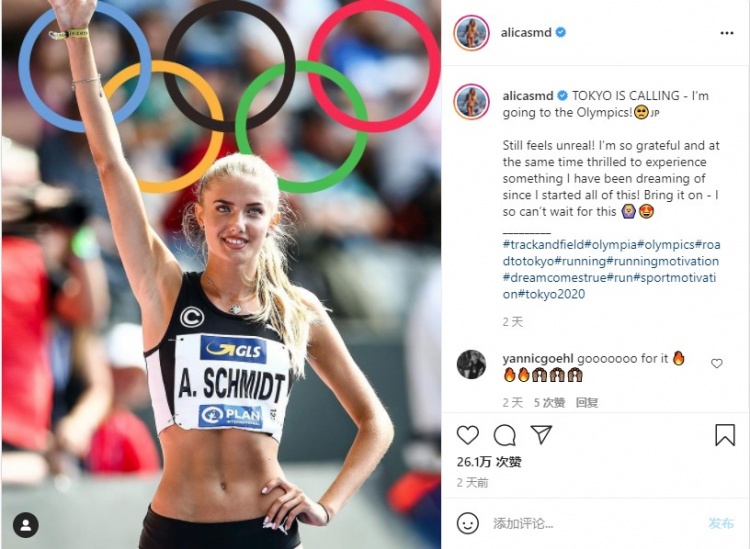Click the alicasmd username in header

pyautogui.click(x=526, y=33)
